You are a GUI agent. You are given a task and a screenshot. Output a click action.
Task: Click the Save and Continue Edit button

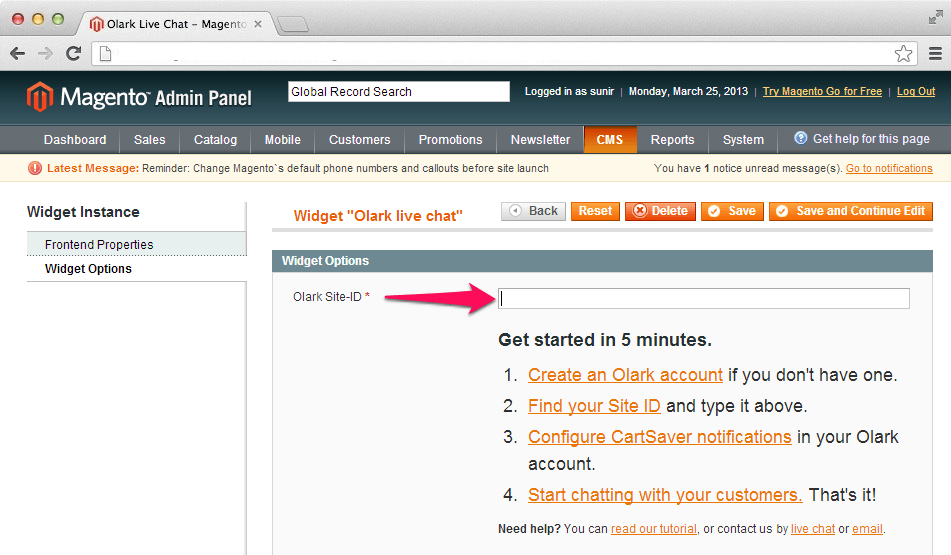(x=850, y=211)
